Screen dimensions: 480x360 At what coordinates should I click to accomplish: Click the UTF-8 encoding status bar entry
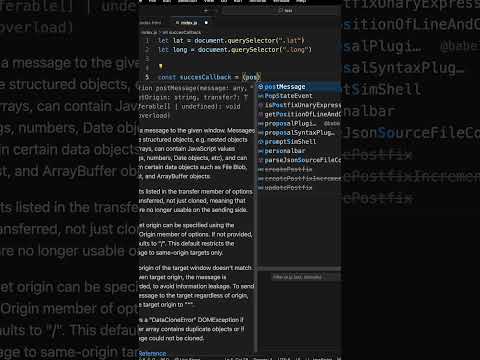tap(284, 359)
